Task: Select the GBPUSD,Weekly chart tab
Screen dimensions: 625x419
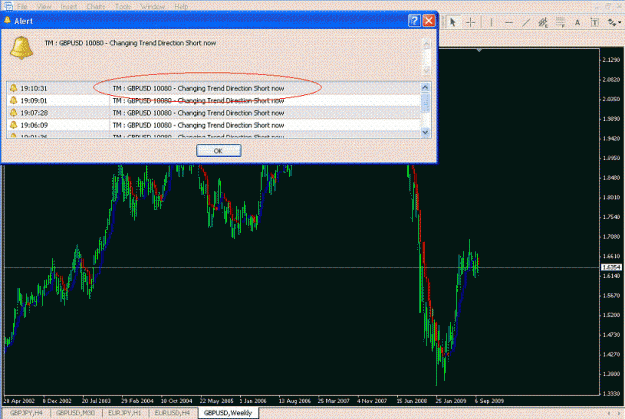Action: click(x=228, y=413)
